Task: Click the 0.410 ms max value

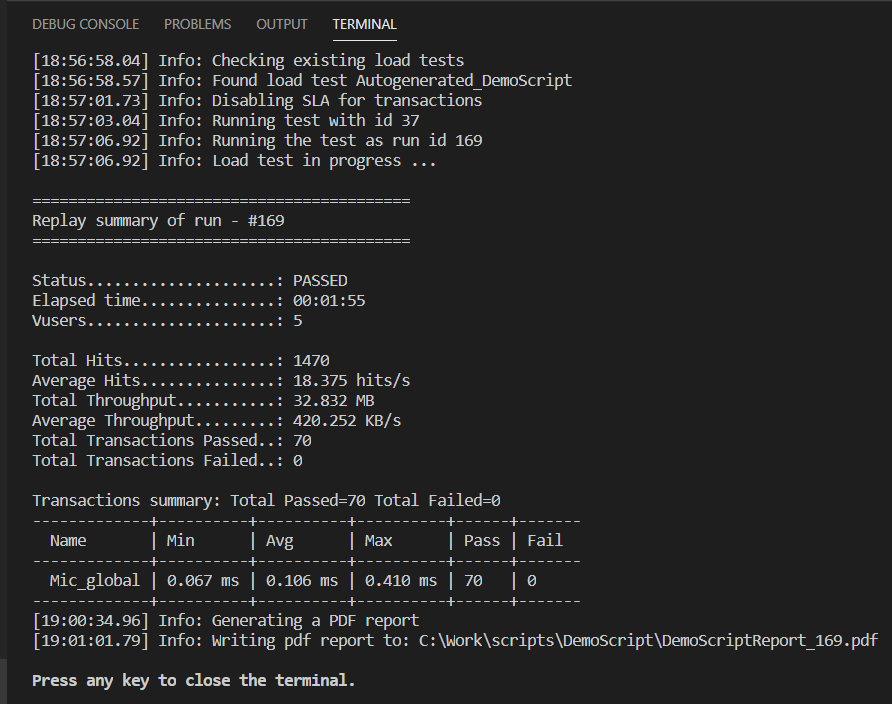Action: point(400,580)
